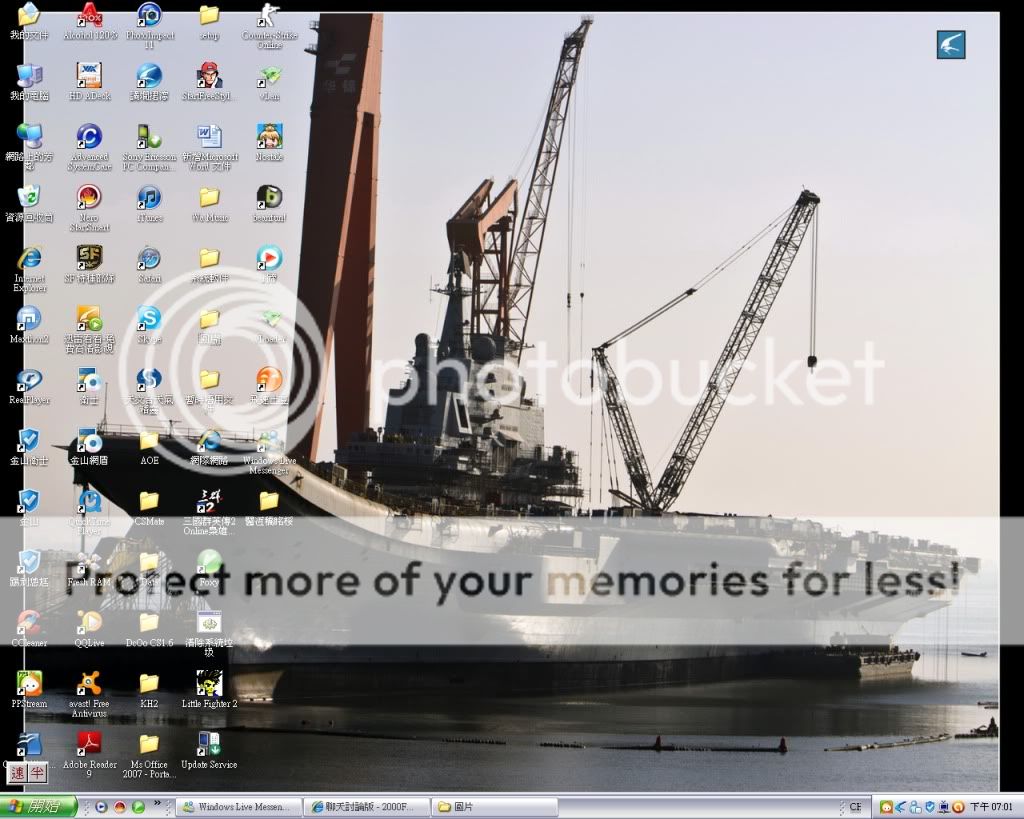Viewport: 1024px width, 819px height.
Task: Switch to the 聊天討論版 browser taskbar window
Action: (368, 807)
